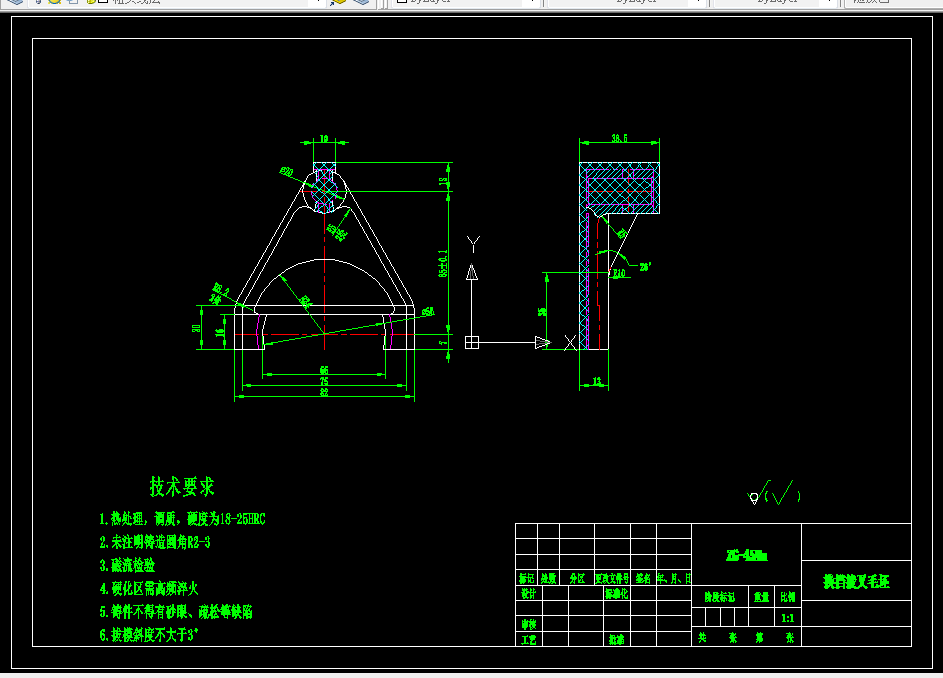943x678 pixels.
Task: Click the UCS X axis label
Action: pos(570,343)
